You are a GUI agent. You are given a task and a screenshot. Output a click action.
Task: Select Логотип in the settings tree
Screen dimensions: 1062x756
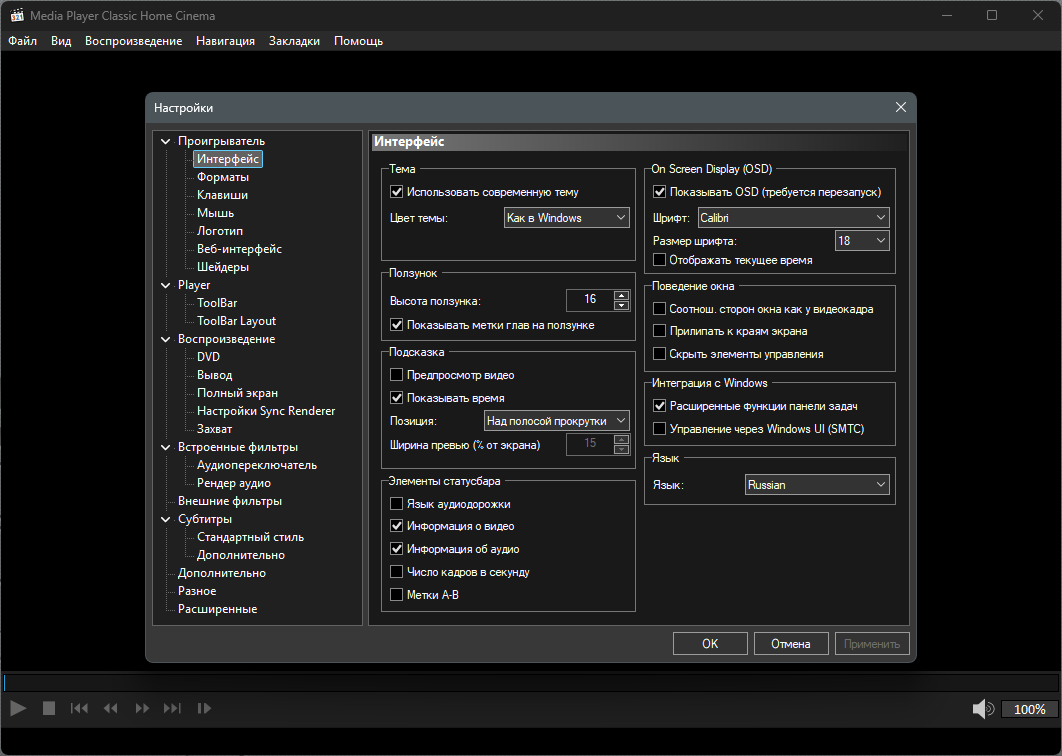point(219,231)
